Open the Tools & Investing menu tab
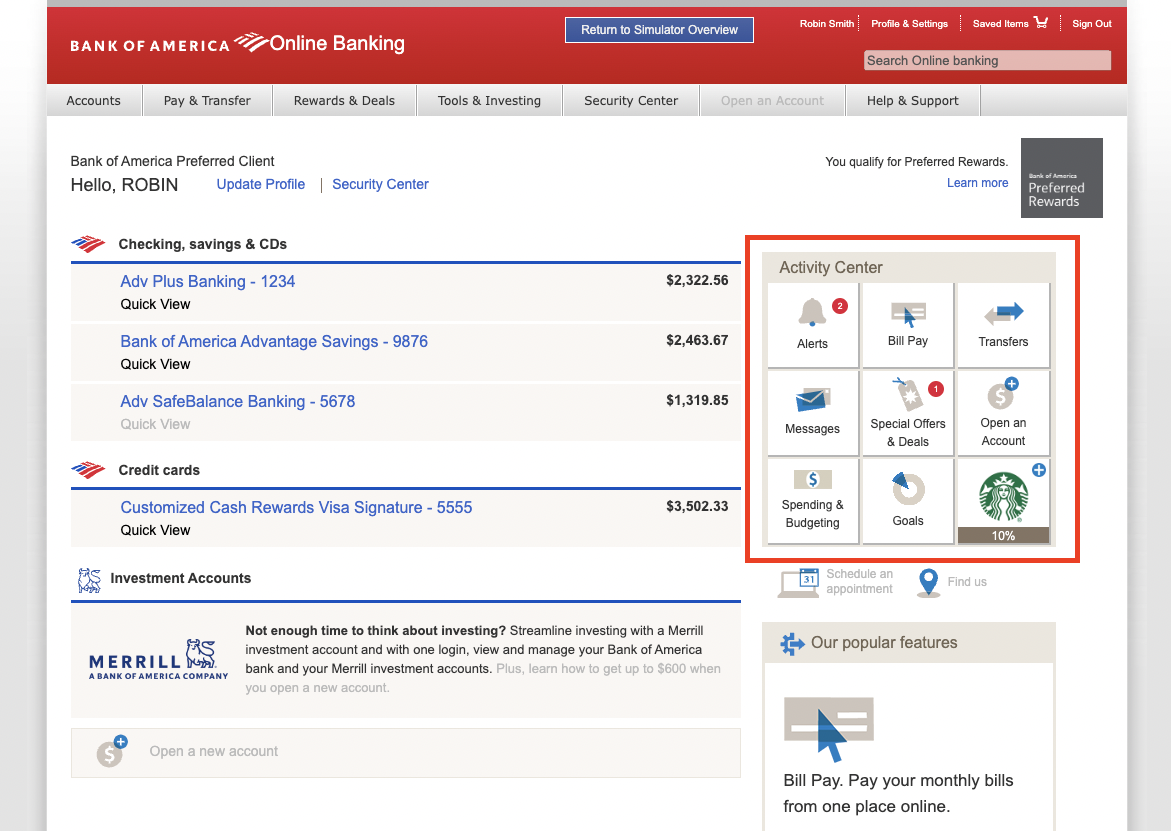 point(489,101)
